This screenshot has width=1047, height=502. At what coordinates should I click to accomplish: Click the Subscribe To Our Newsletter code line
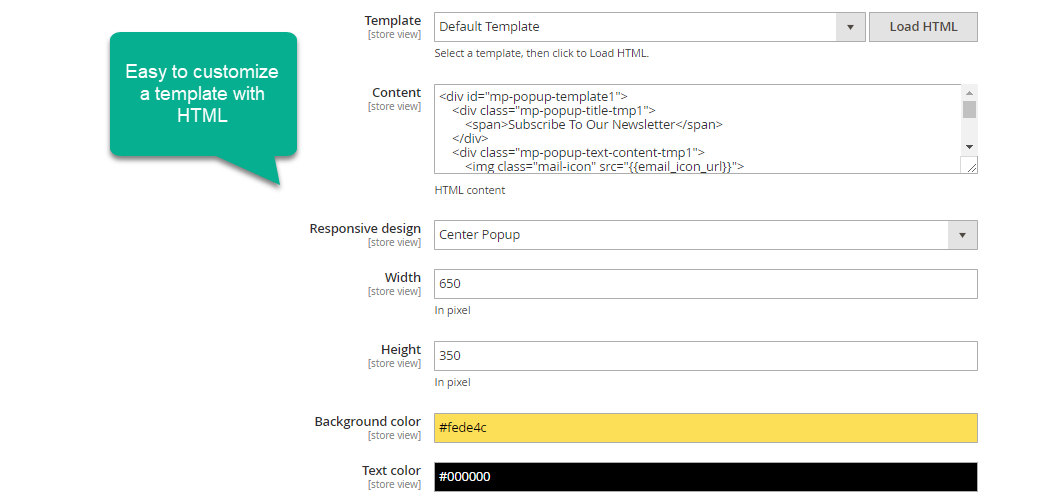(615, 125)
